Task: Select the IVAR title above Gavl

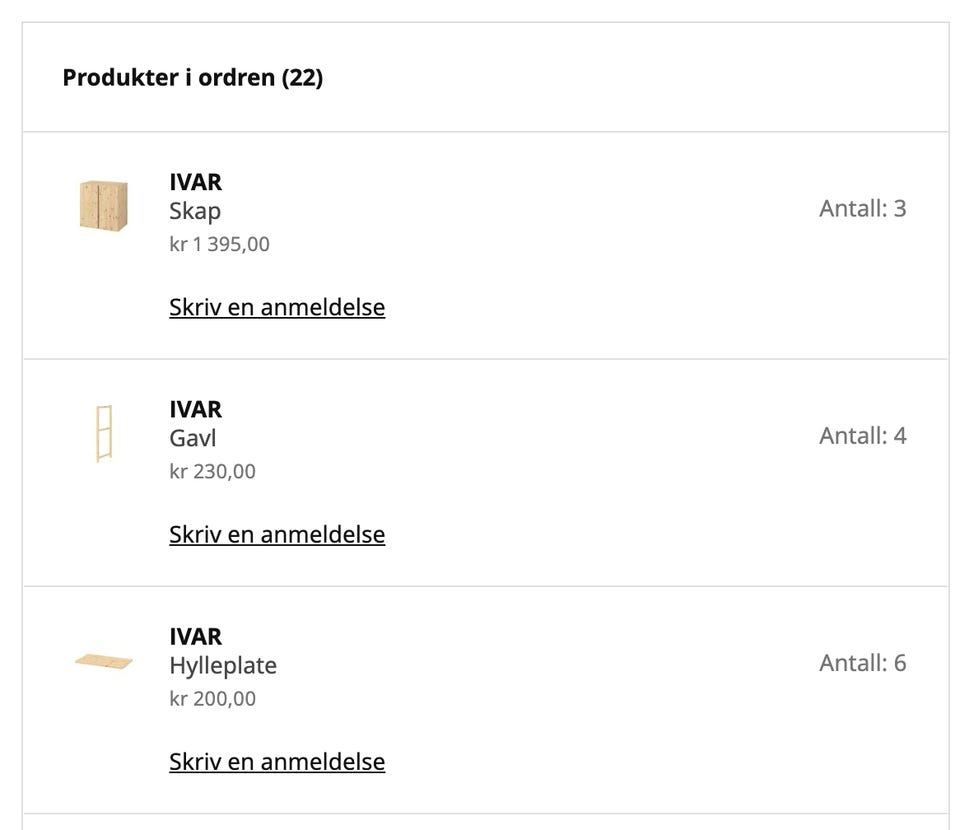Action: coord(196,409)
